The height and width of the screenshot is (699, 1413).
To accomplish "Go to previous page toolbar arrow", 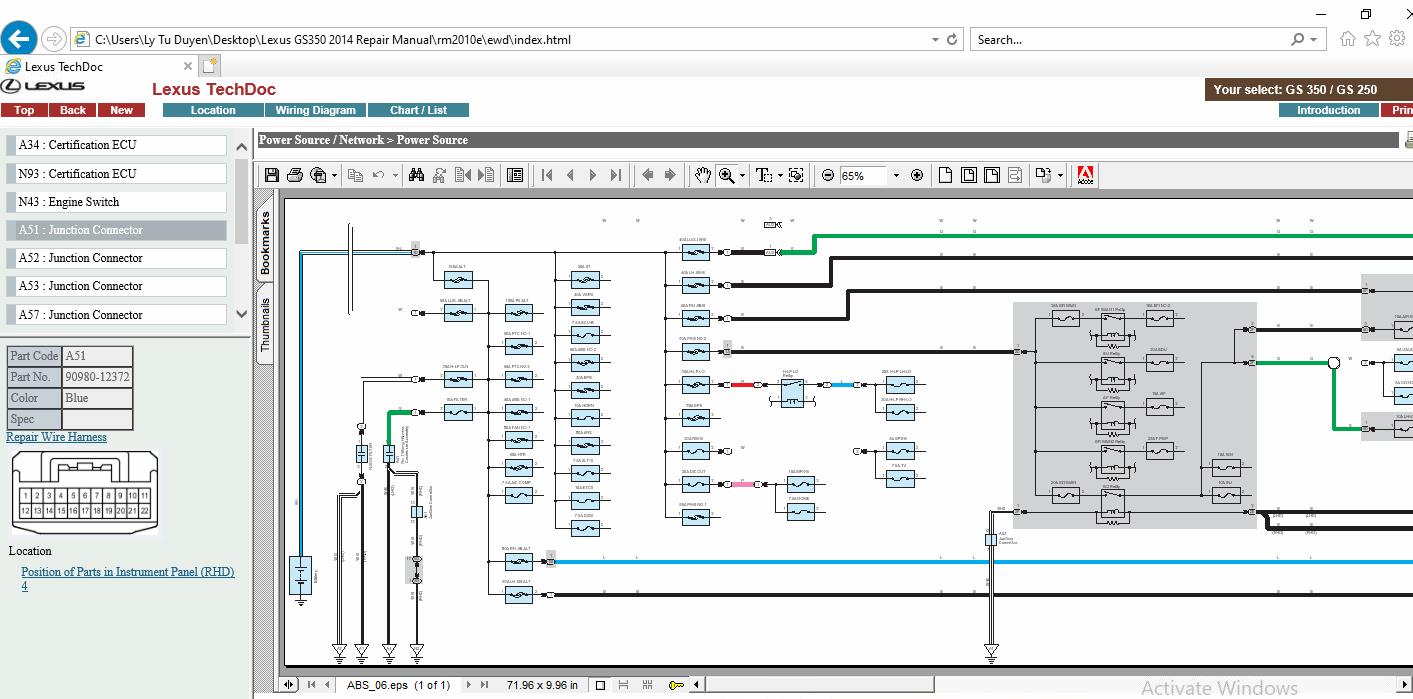I will [570, 175].
